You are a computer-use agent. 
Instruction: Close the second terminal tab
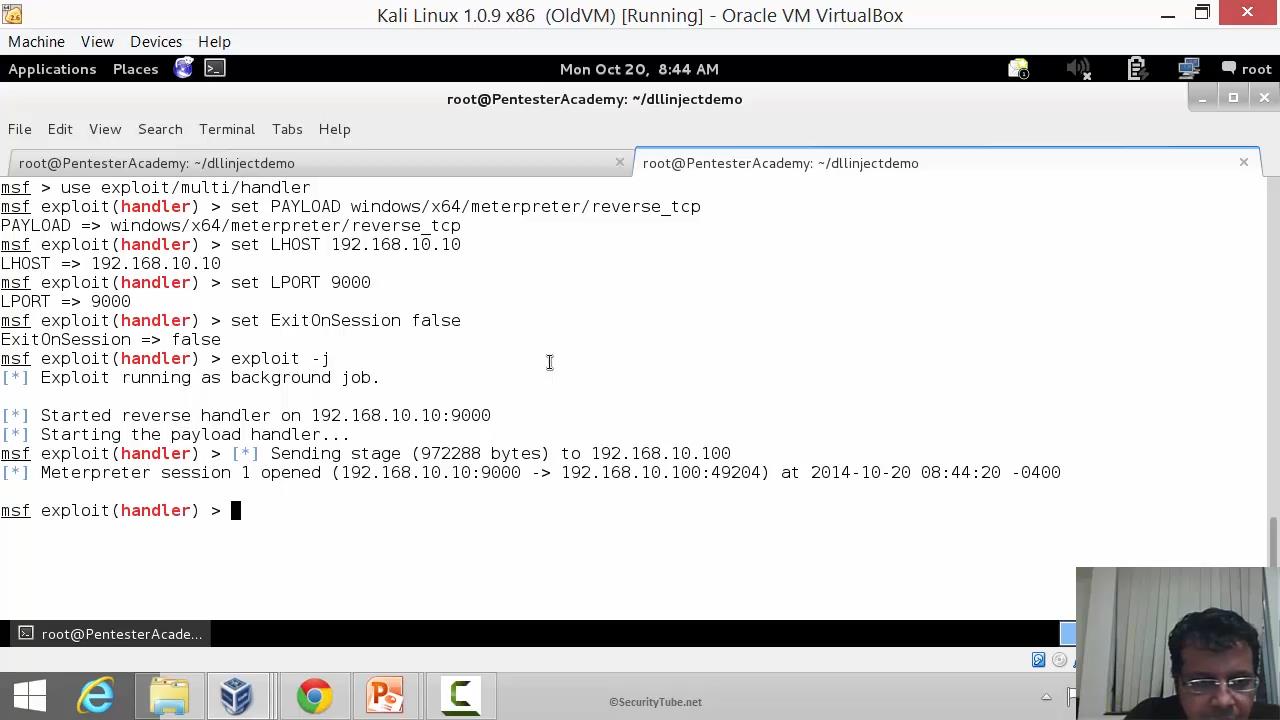tap(1244, 162)
